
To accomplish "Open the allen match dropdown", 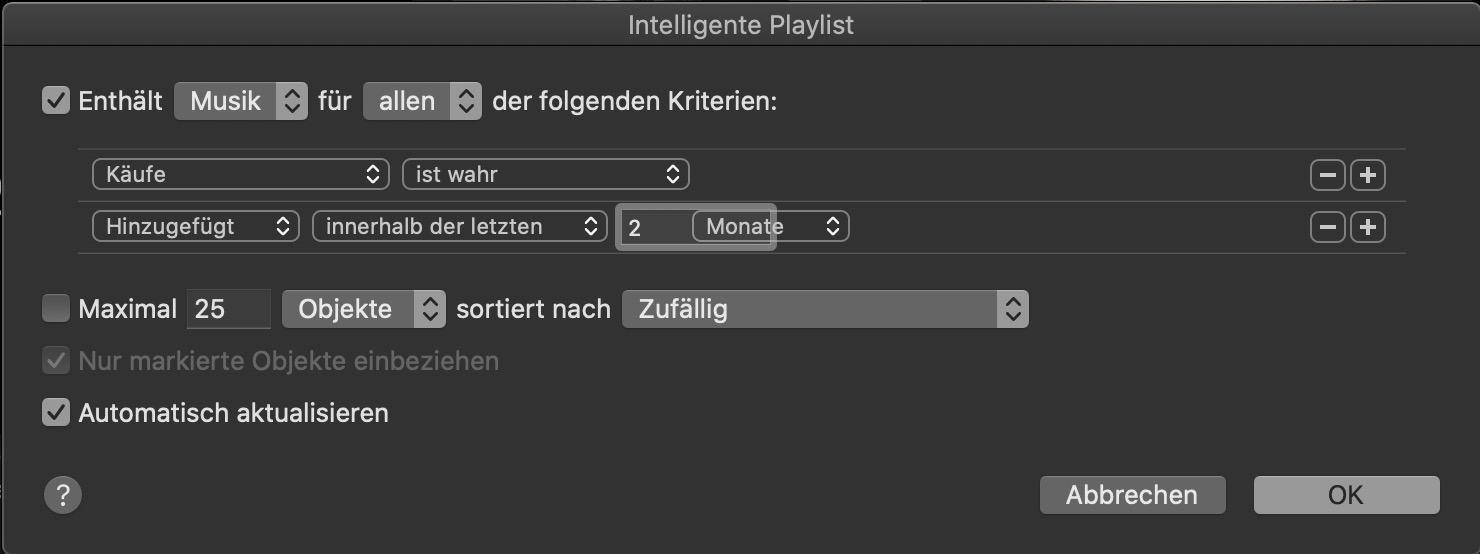I will [x=421, y=101].
